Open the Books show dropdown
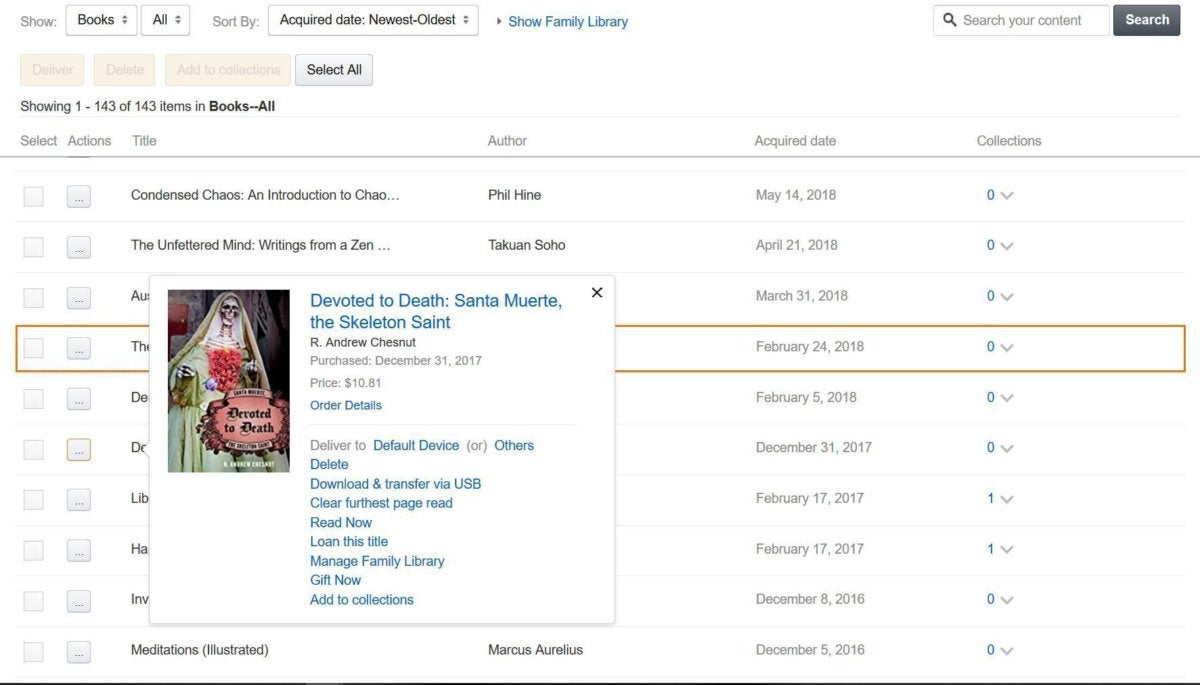Screen dimensions: 1200x685 101,20
